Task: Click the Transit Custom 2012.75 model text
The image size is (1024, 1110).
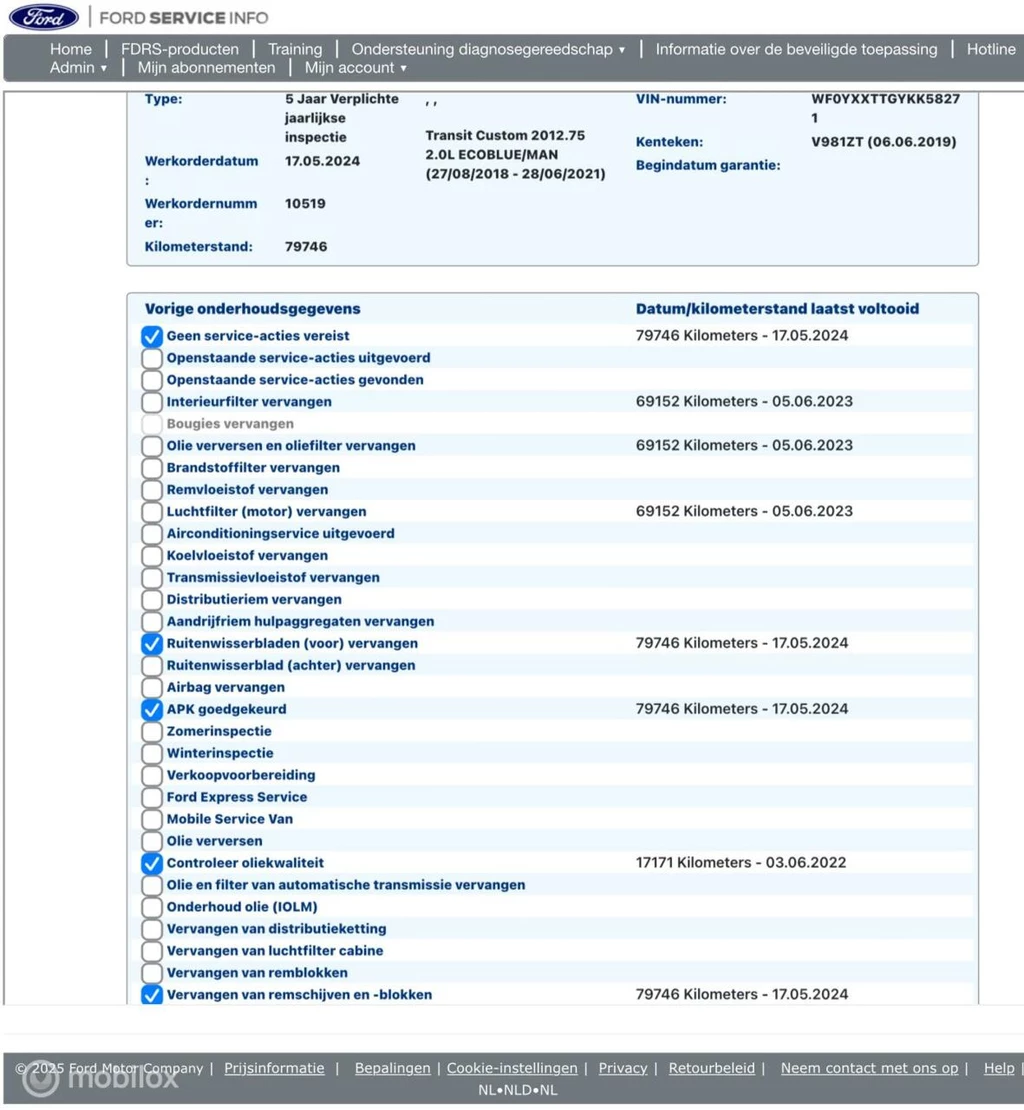Action: (505, 135)
